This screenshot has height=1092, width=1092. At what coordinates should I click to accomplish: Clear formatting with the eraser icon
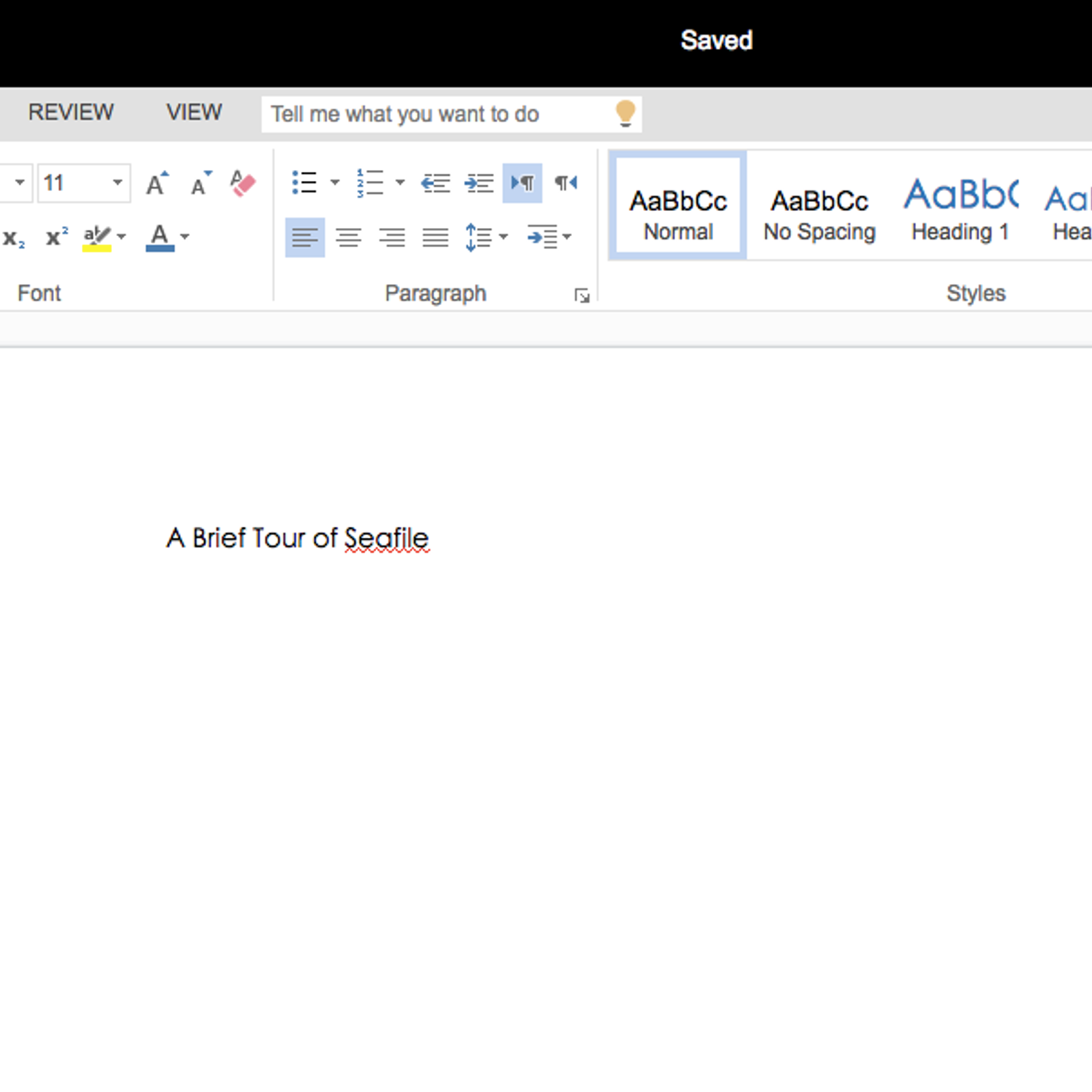tap(242, 183)
